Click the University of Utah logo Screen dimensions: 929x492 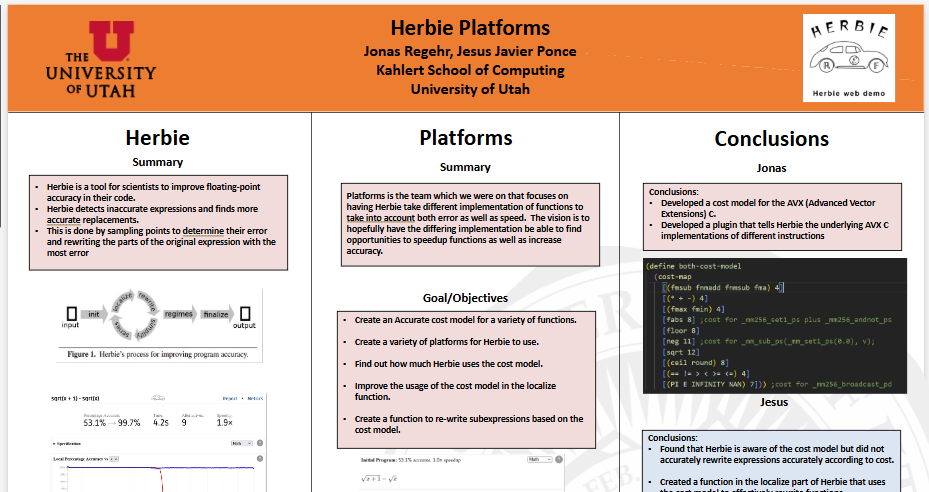pos(101,59)
